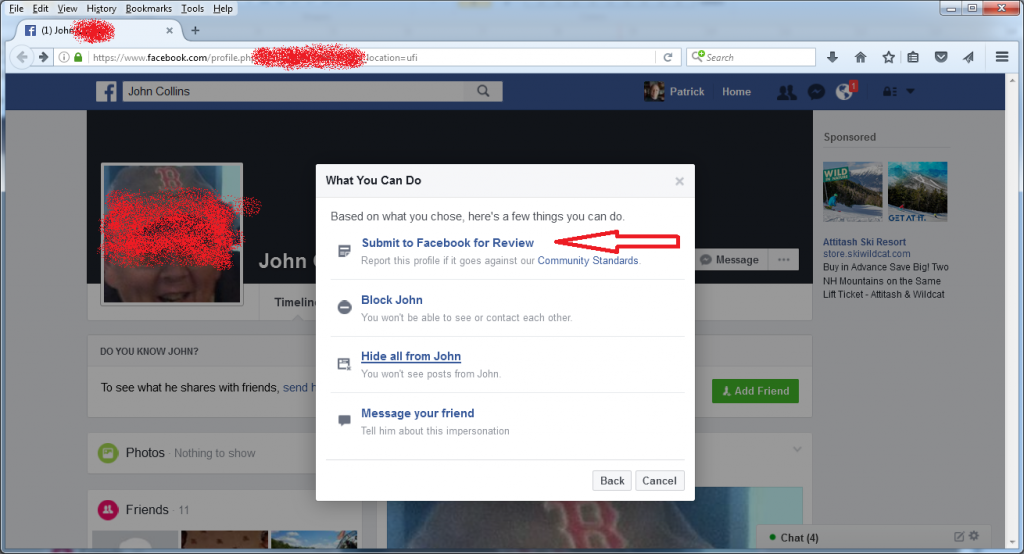1024x554 pixels.
Task: Close the current Facebook tab
Action: [x=169, y=30]
